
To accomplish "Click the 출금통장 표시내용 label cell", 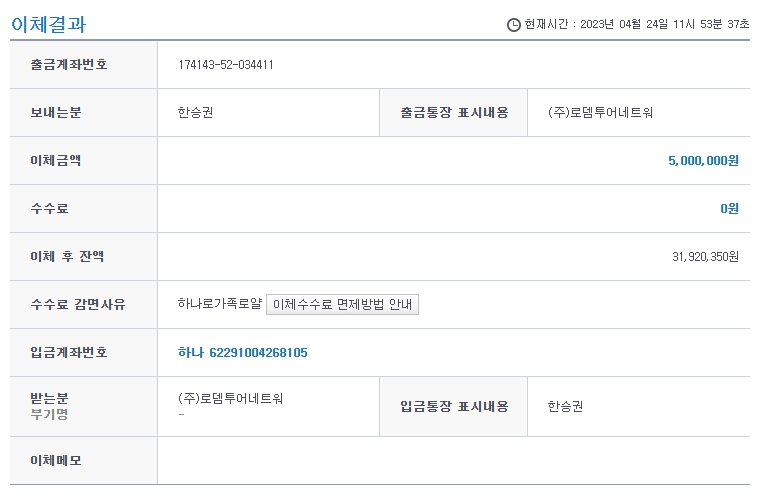I will point(454,113).
